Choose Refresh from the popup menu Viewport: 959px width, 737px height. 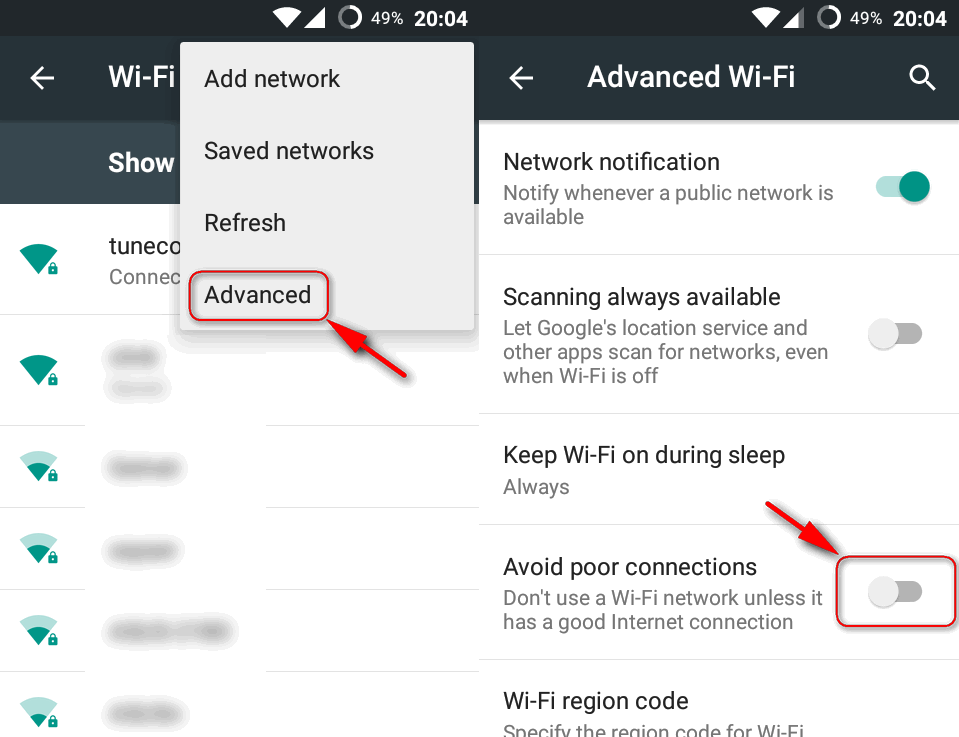click(245, 223)
